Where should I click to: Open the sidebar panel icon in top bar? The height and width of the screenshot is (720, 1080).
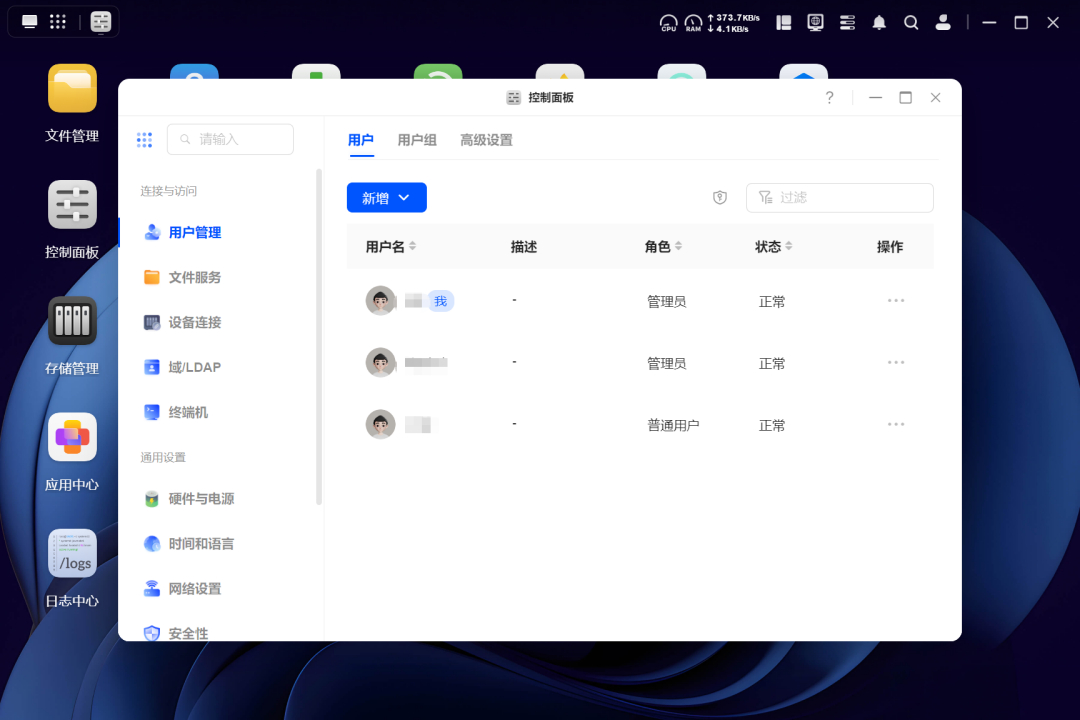point(784,23)
